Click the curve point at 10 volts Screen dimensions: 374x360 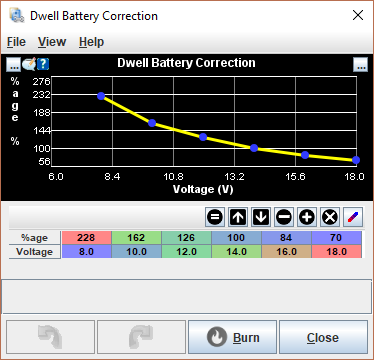click(x=152, y=123)
